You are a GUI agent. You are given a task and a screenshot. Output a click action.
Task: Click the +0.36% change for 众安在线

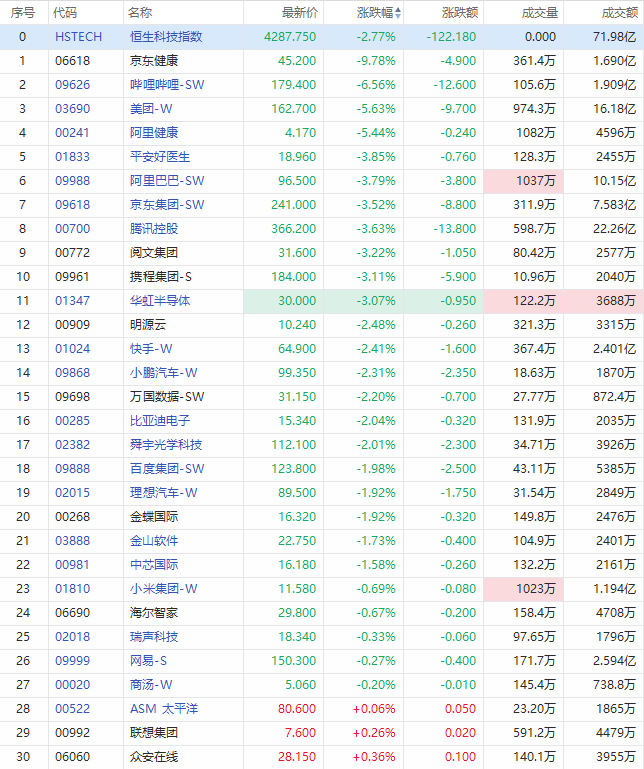374,757
